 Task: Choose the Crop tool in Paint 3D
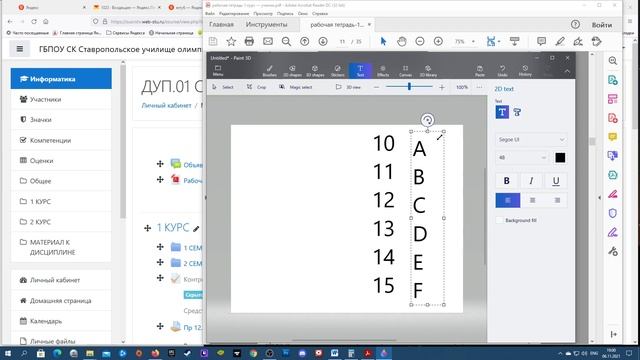coord(256,87)
